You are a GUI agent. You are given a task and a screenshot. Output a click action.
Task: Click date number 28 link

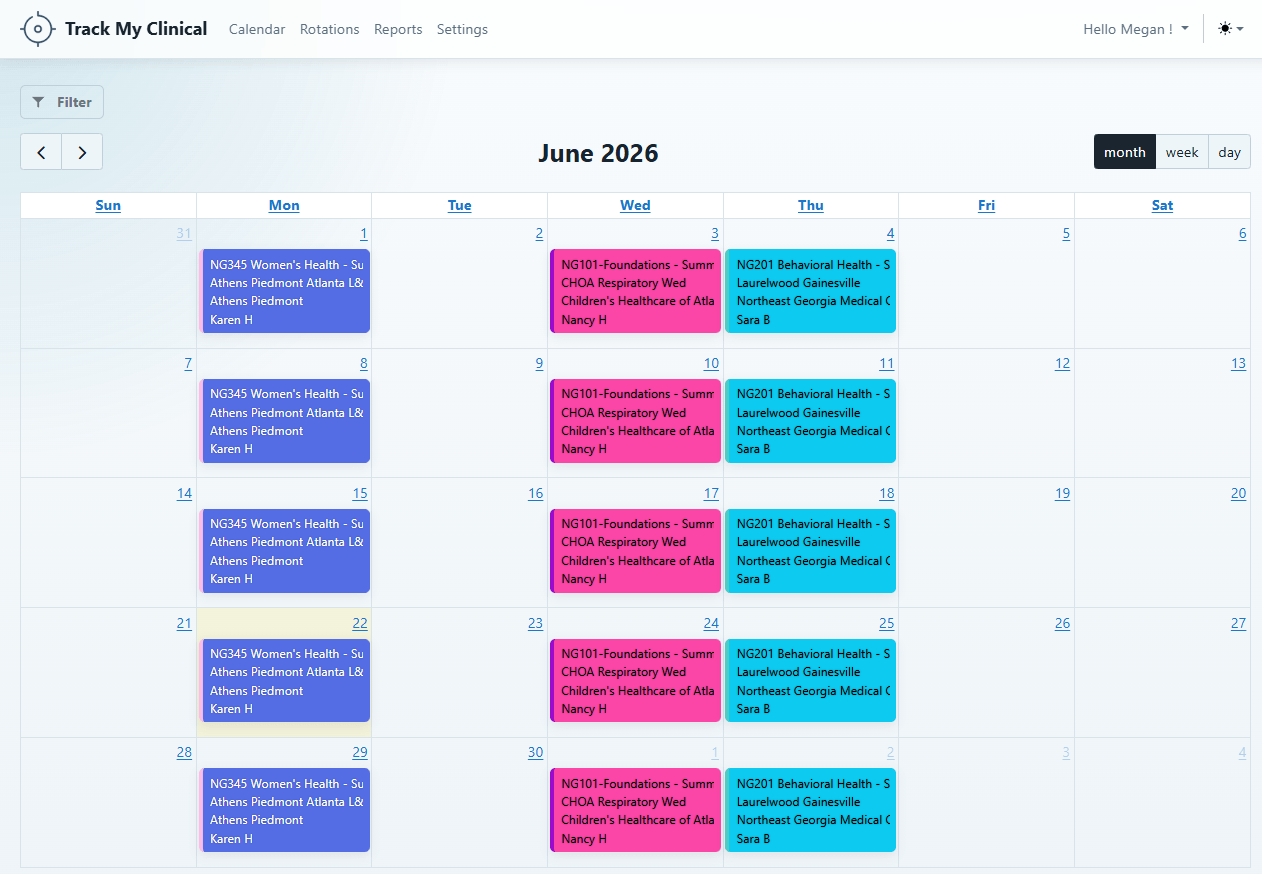[x=184, y=753]
